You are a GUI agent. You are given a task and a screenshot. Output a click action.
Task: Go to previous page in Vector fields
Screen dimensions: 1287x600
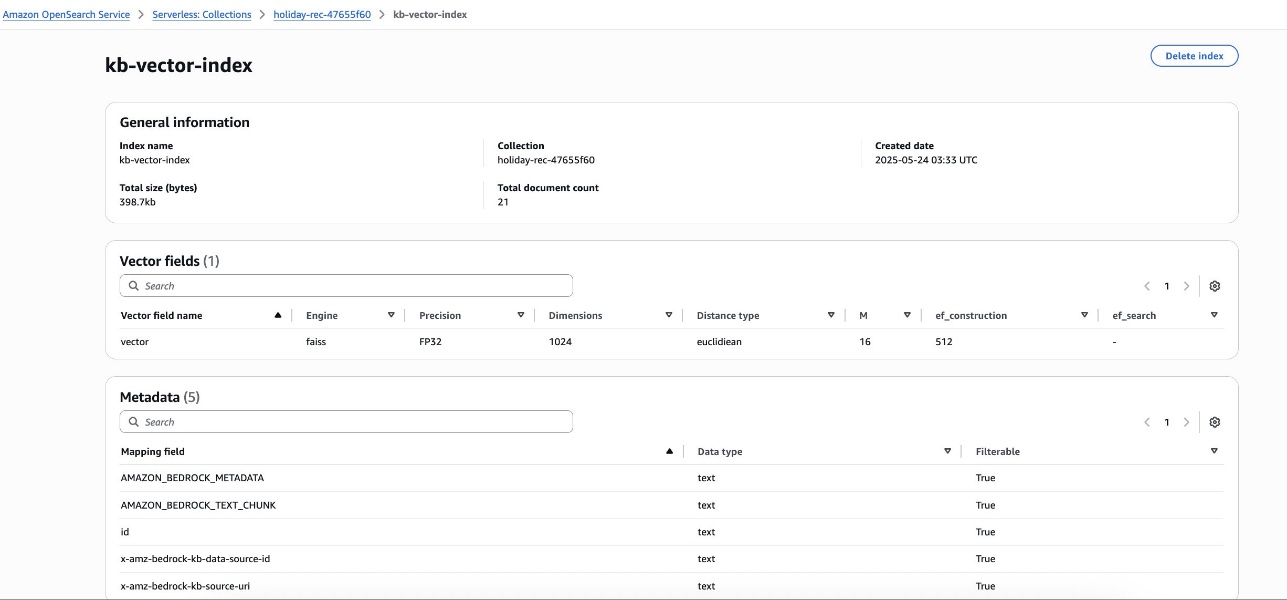[x=1147, y=286]
